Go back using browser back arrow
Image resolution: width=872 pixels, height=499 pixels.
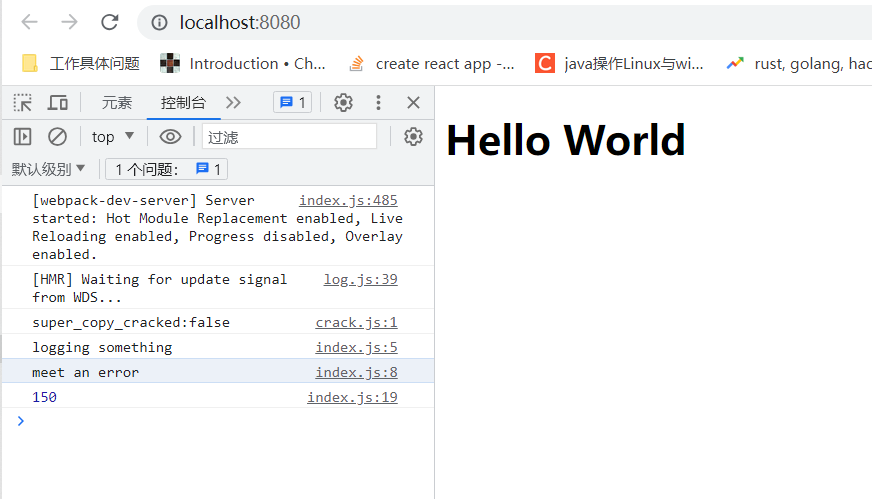pyautogui.click(x=29, y=22)
